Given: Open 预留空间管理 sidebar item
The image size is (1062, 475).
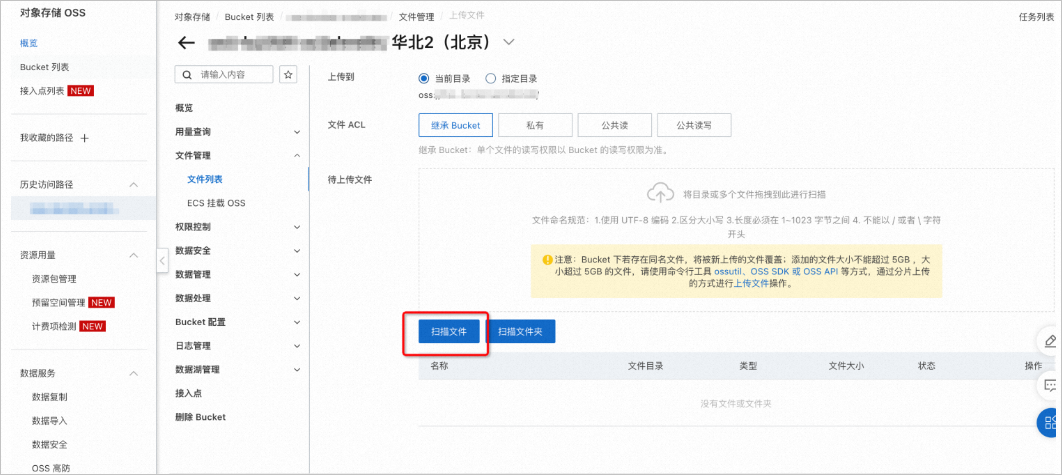Looking at the screenshot, I should click(58, 302).
